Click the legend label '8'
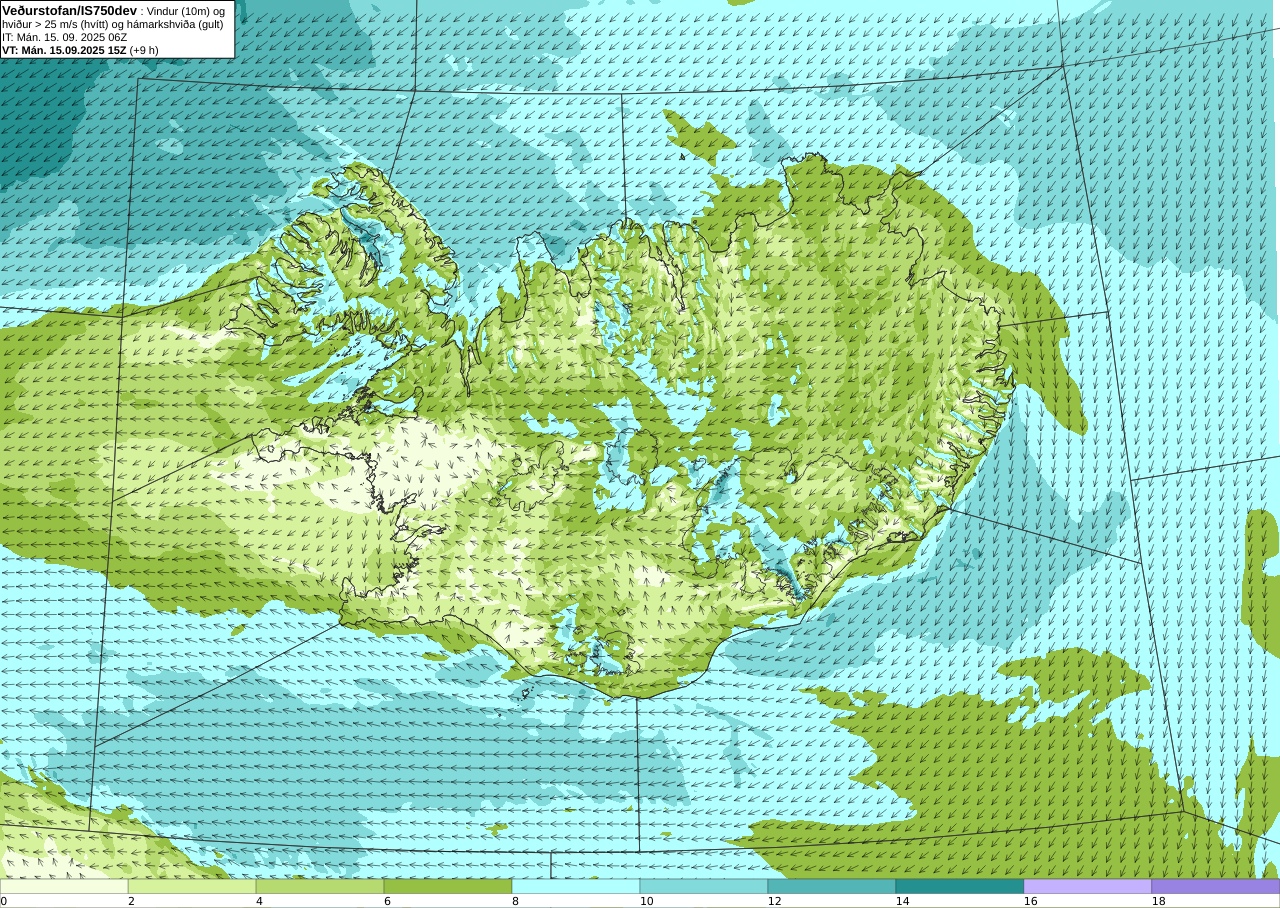This screenshot has height=908, width=1280. pyautogui.click(x=515, y=901)
